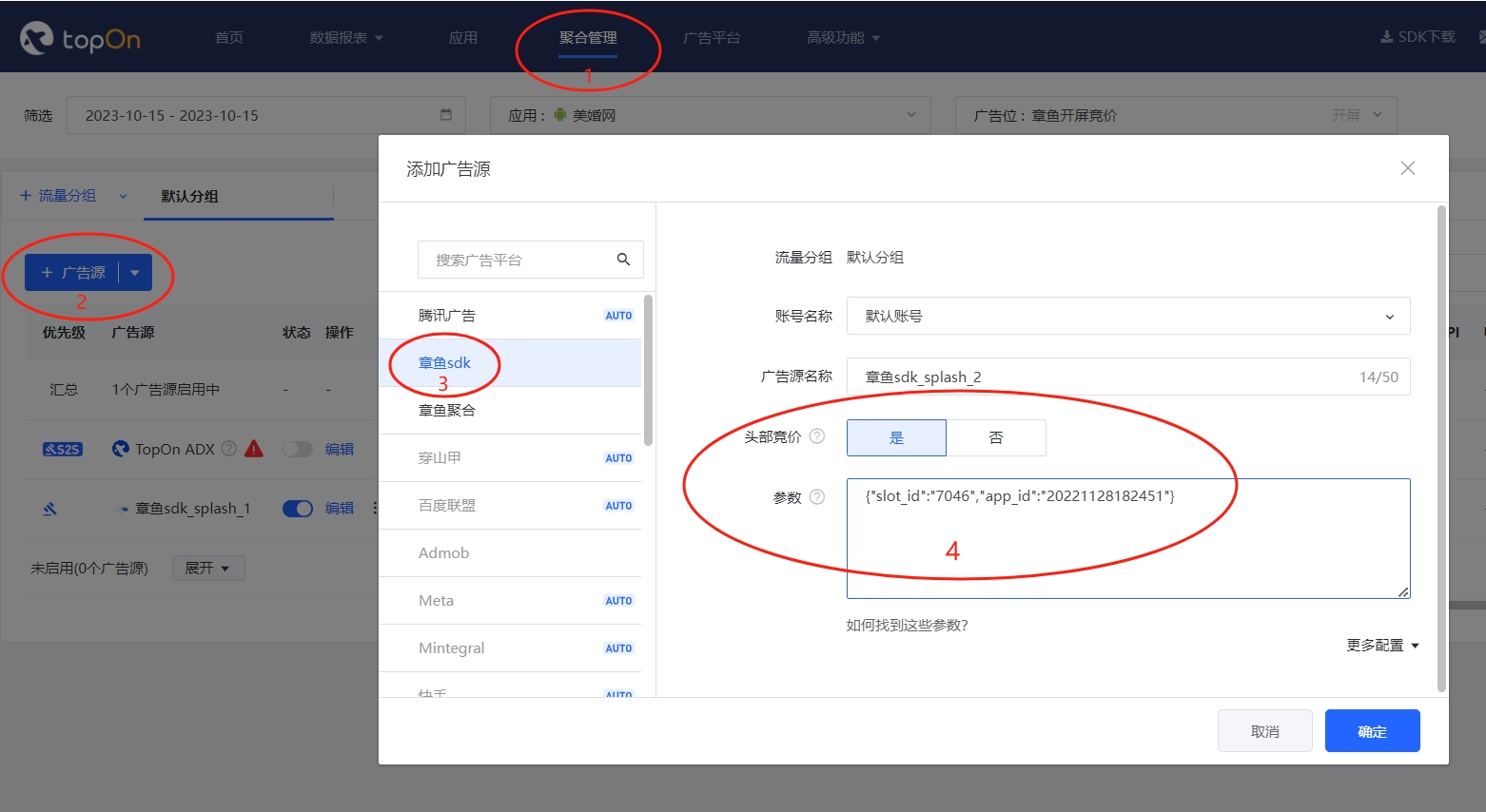Click 搜索广告平台 search field
Screen dimensions: 1486x812
(530, 259)
